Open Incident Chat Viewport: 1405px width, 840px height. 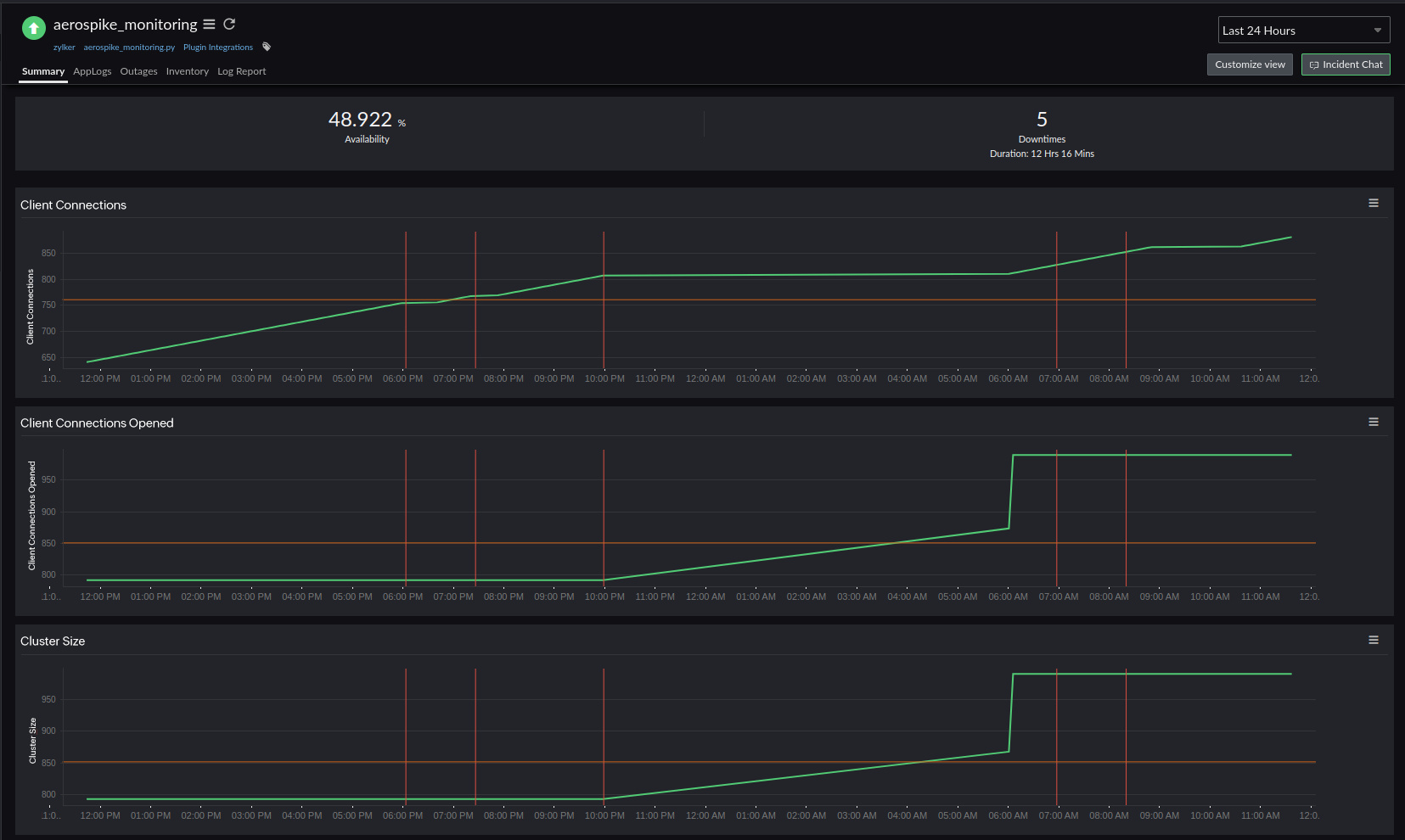click(x=1346, y=64)
